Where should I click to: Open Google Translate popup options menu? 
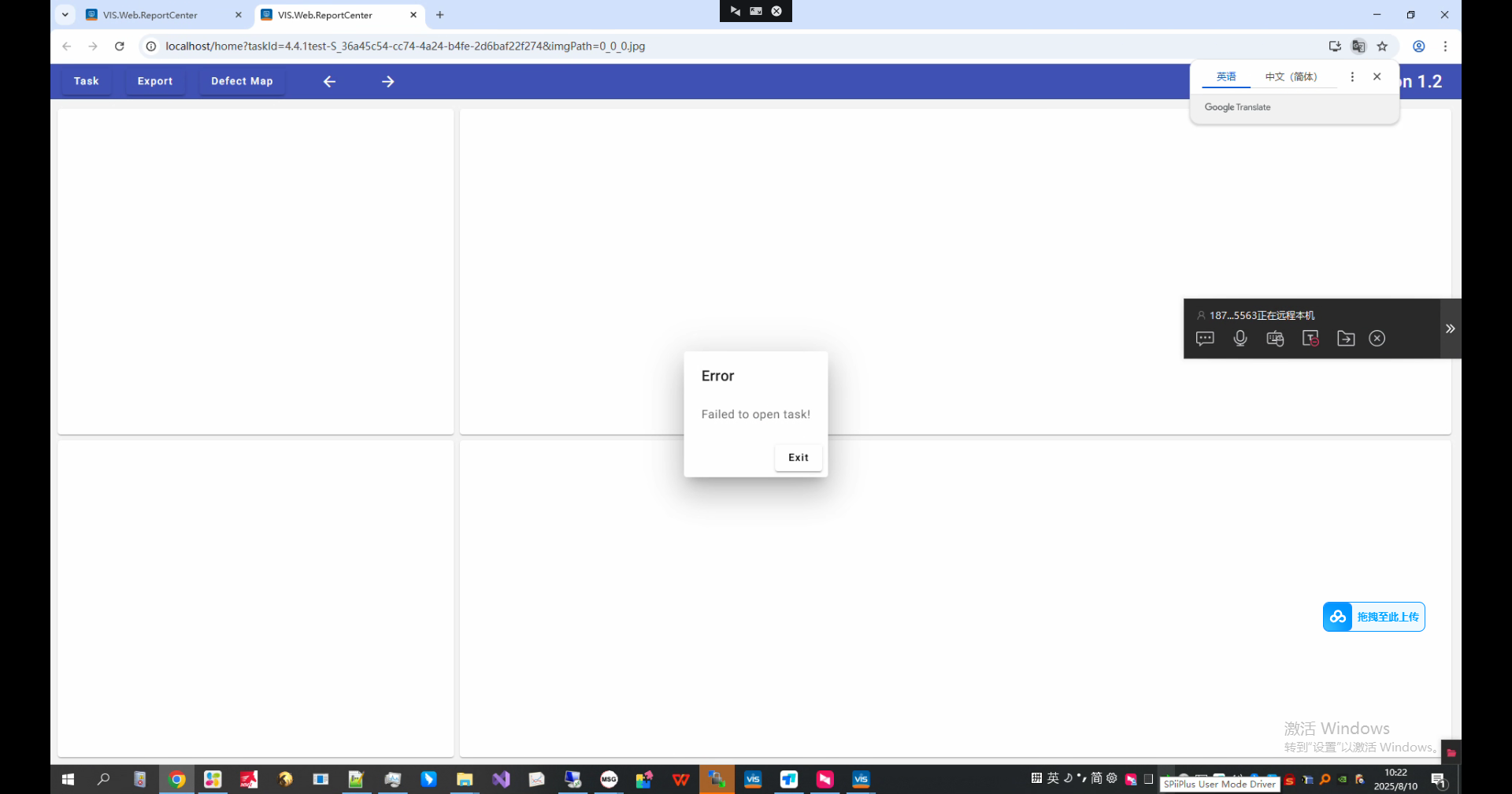[x=1352, y=77]
